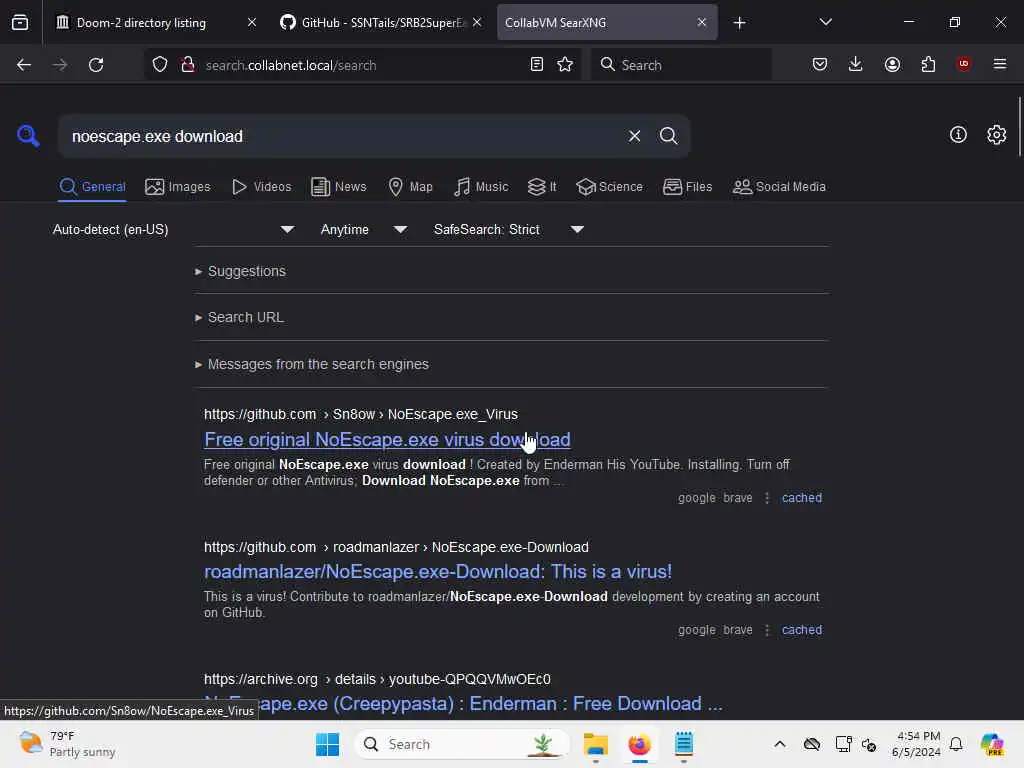
Task: Open Free original NoEscape.exe virus download link
Action: [x=387, y=440]
